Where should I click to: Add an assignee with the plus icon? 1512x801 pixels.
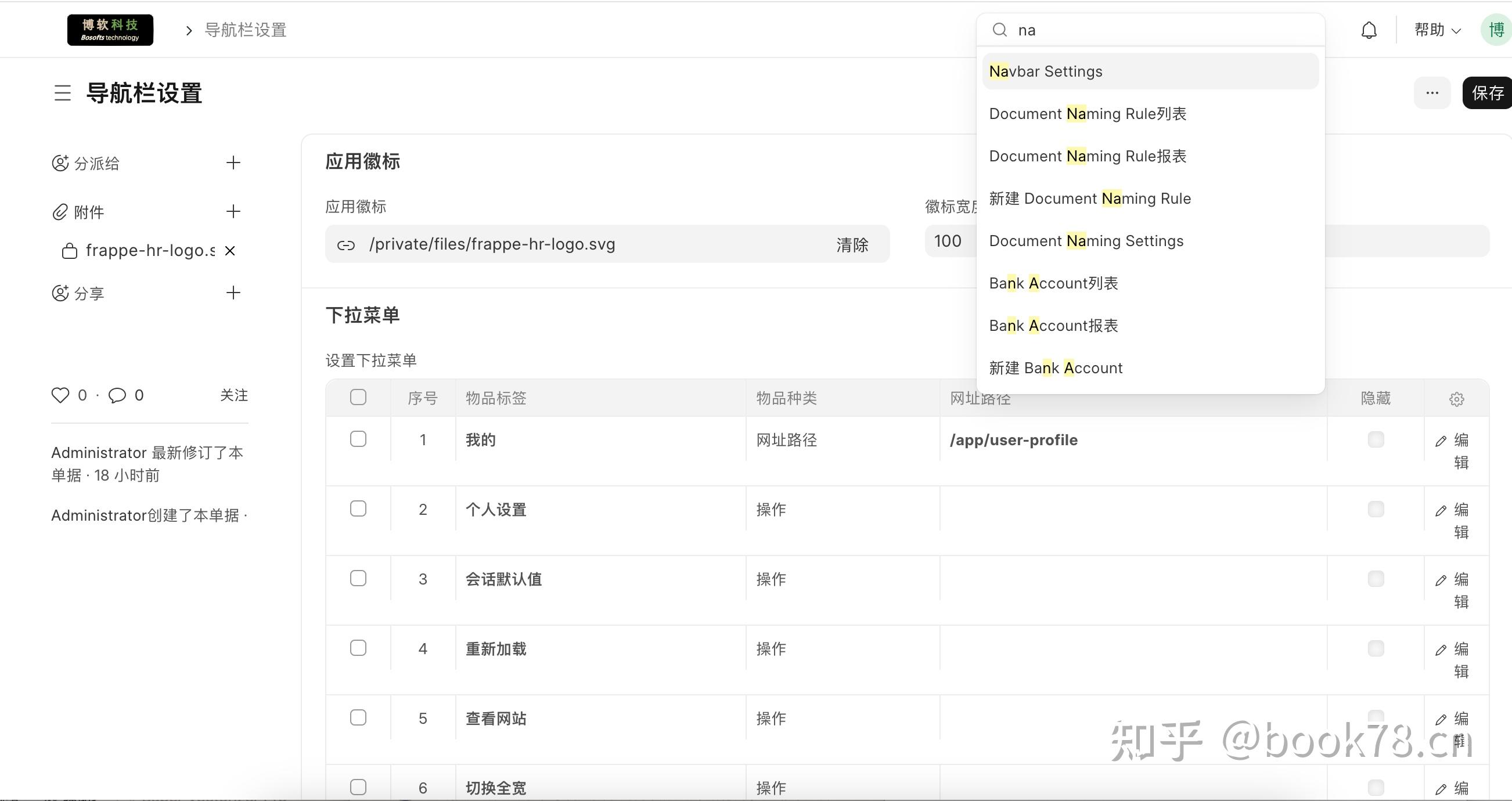[x=233, y=163]
